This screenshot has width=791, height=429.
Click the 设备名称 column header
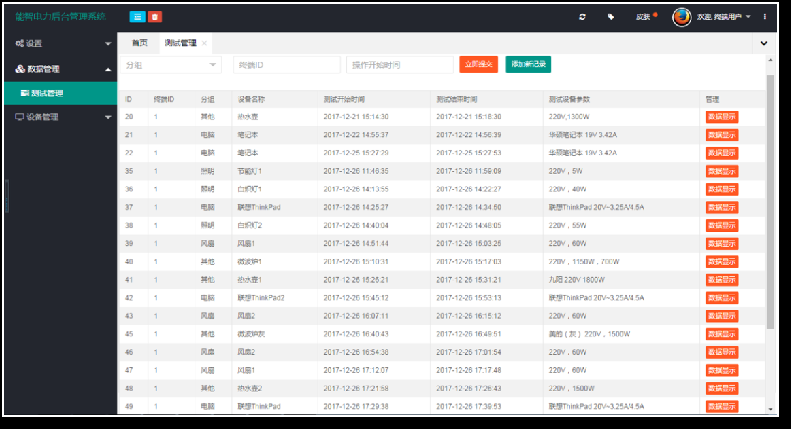point(251,99)
